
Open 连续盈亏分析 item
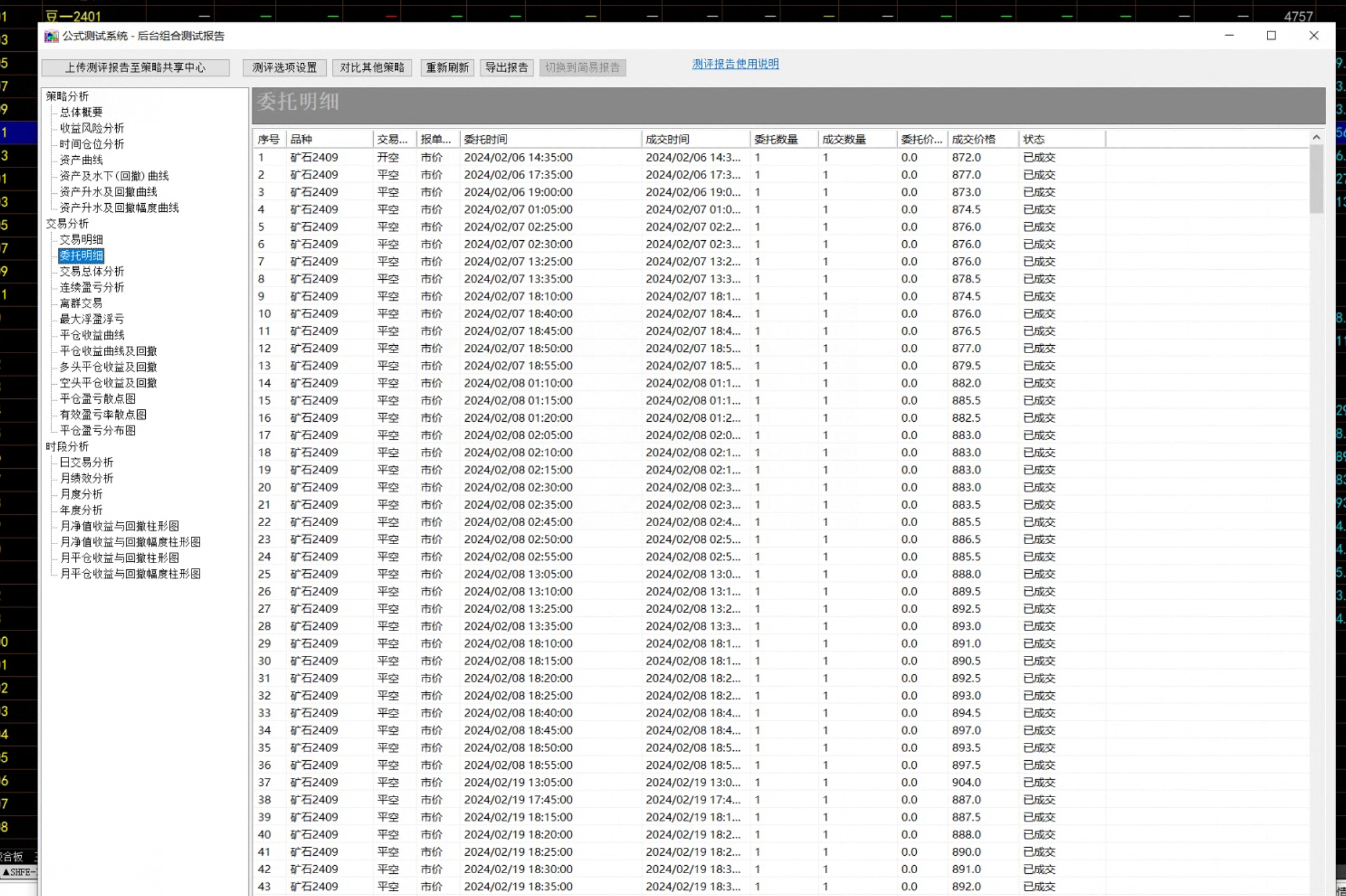[92, 288]
